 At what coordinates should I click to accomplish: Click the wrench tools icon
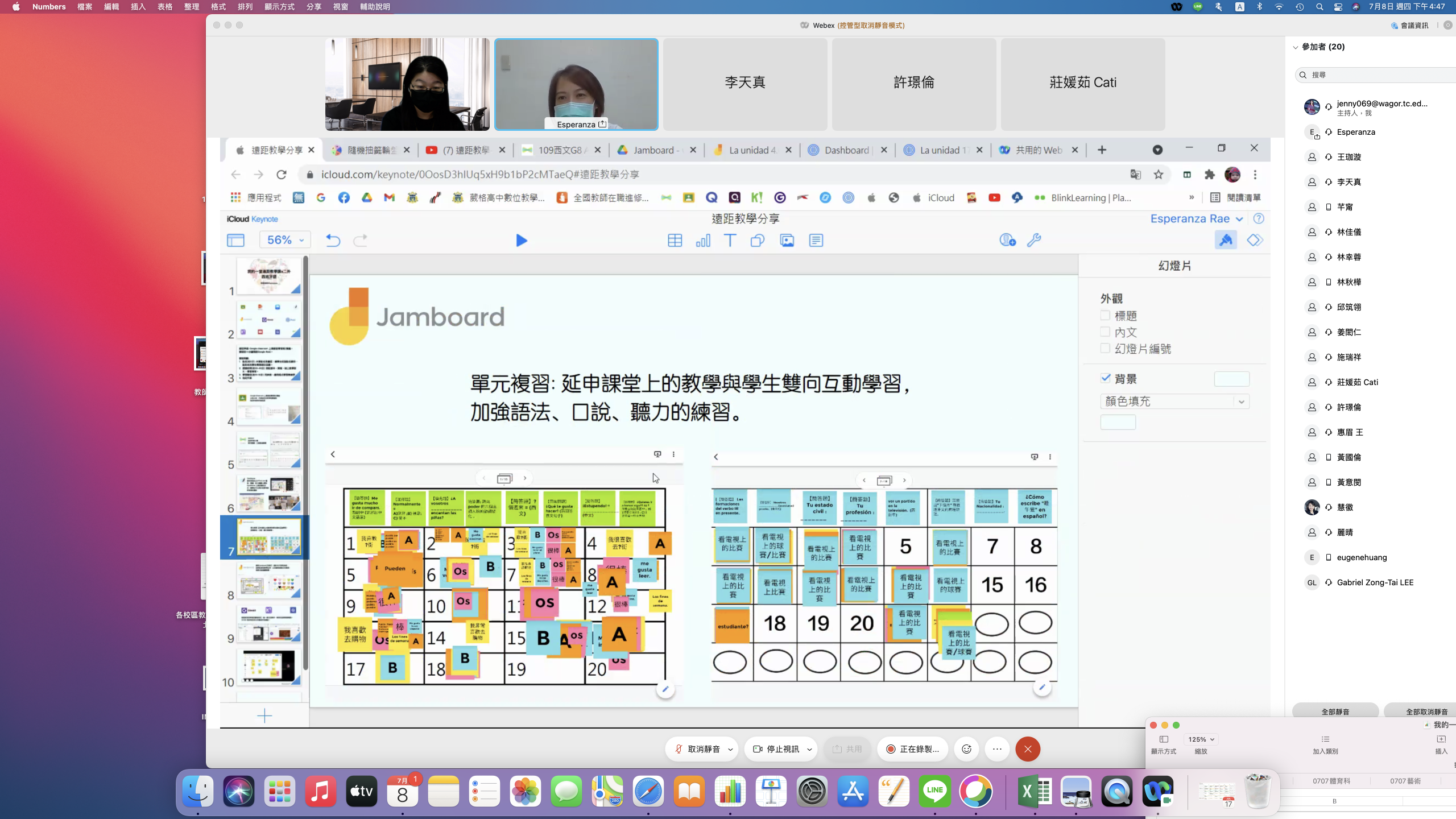(1034, 241)
